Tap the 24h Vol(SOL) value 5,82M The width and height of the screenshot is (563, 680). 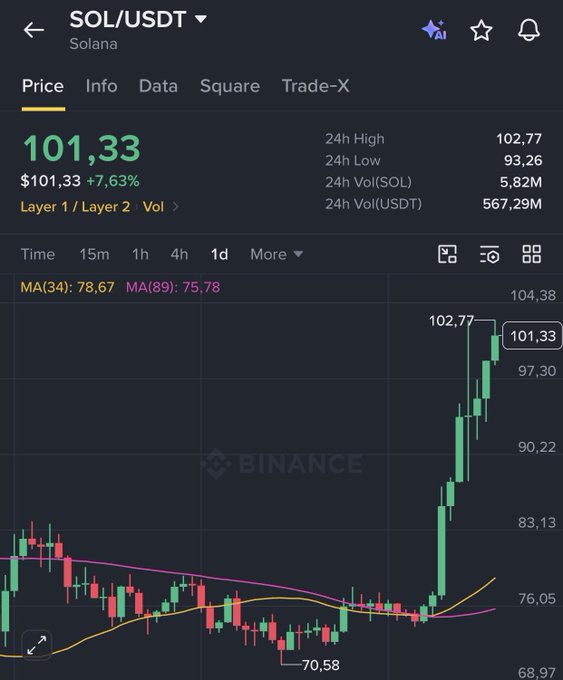[x=521, y=182]
